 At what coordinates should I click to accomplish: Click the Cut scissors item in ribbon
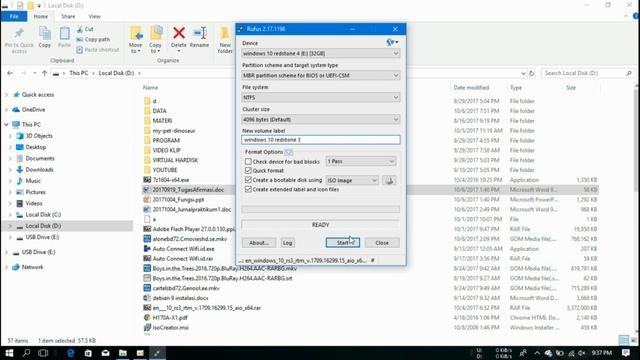coord(85,29)
